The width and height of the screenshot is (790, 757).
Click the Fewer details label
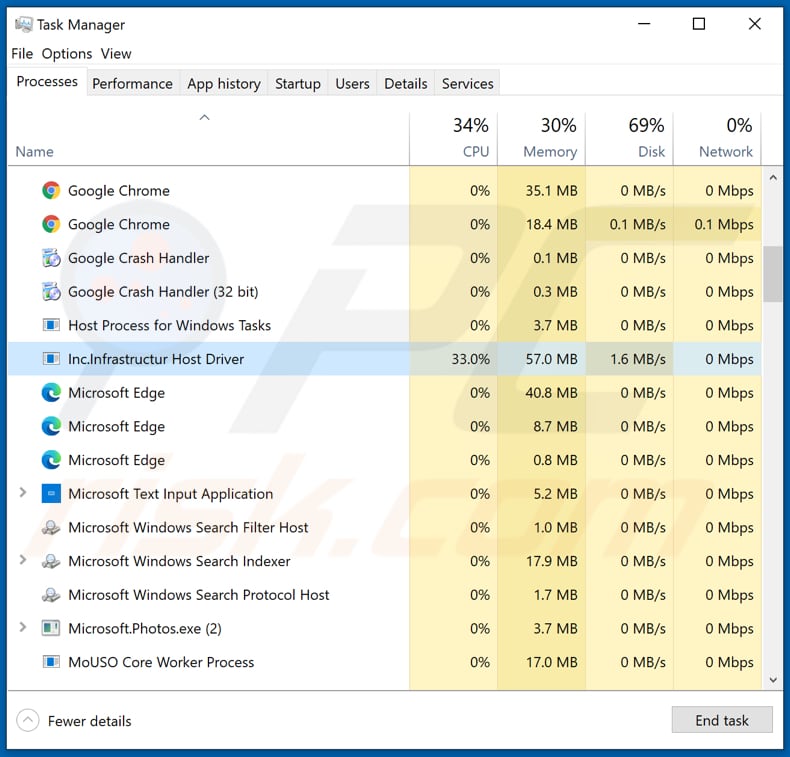coord(90,721)
